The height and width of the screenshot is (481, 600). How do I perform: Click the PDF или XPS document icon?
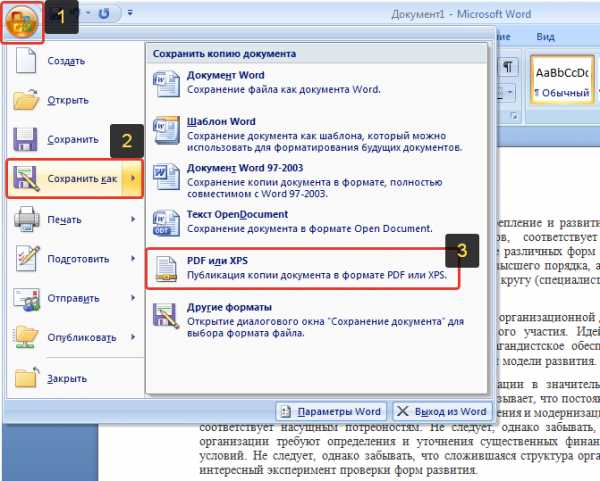coord(166,269)
